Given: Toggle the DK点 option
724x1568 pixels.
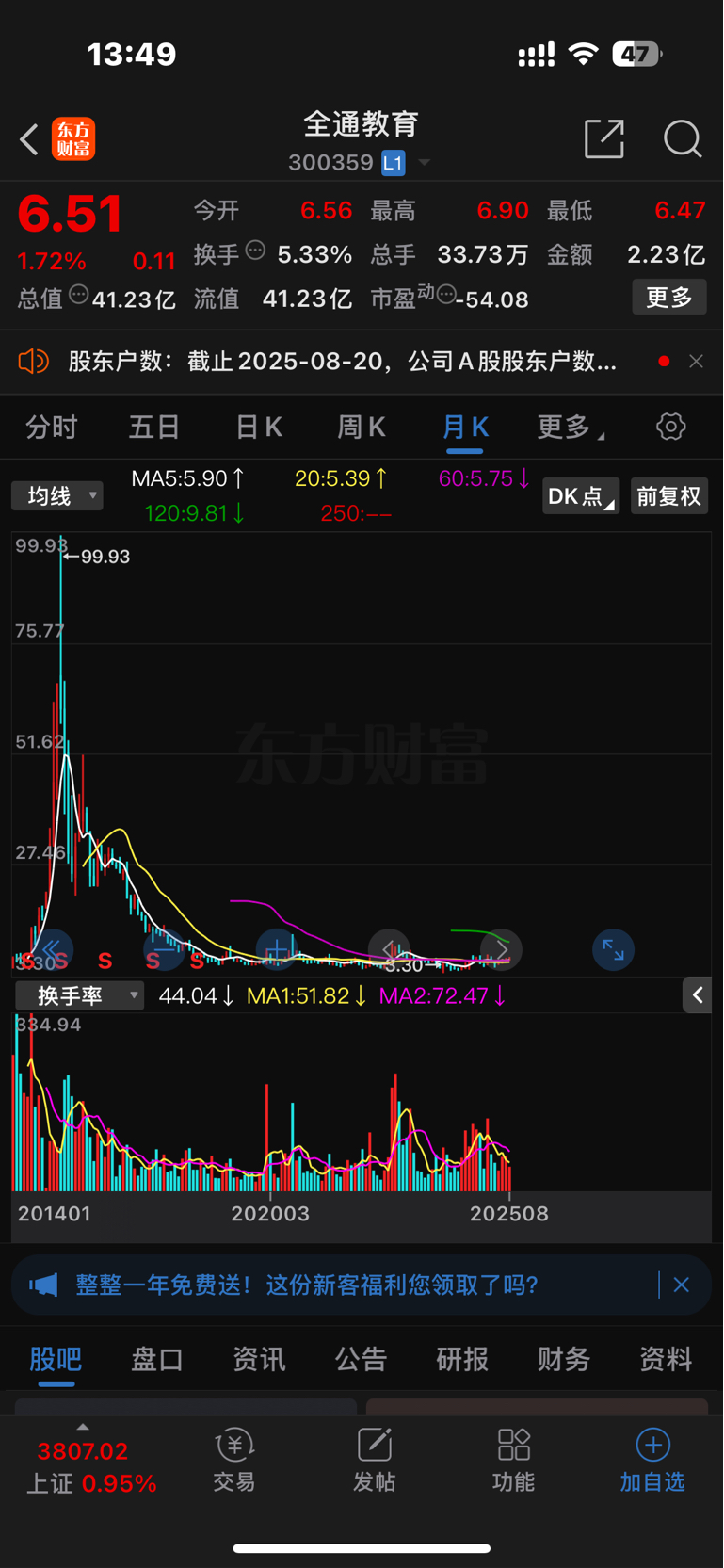Looking at the screenshot, I should coord(581,496).
